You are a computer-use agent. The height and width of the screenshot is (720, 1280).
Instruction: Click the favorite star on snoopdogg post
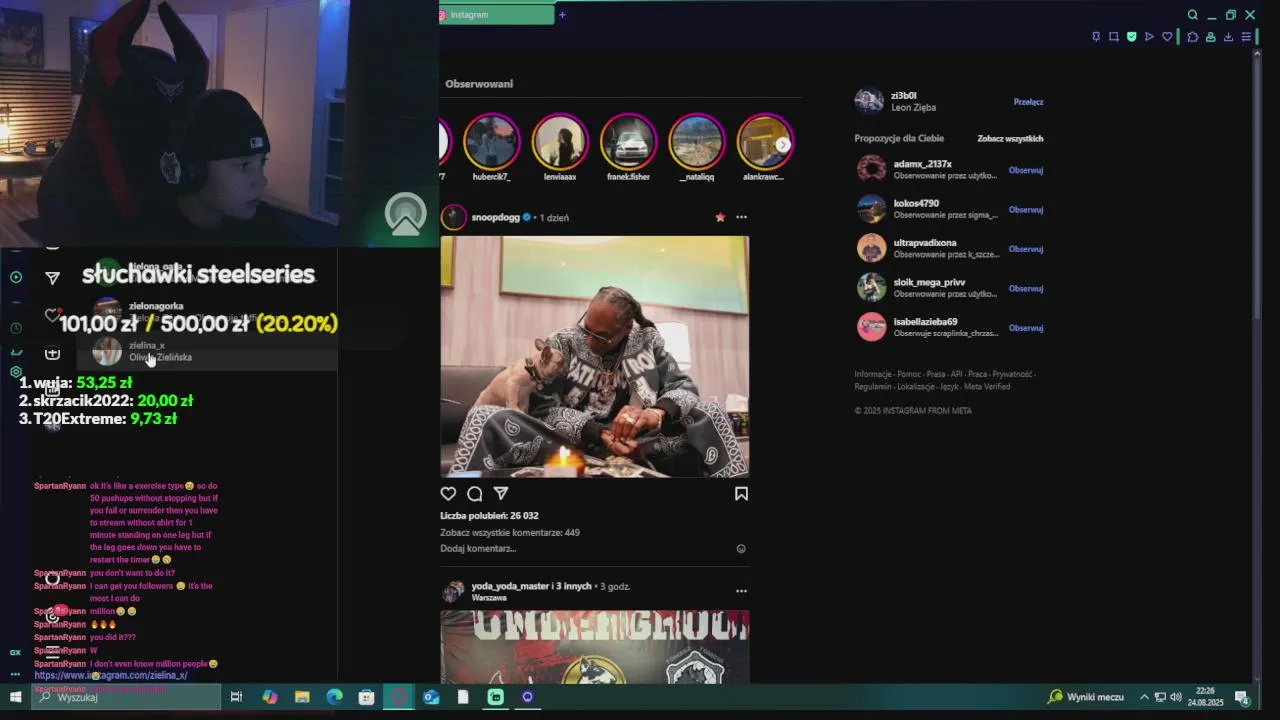[719, 217]
